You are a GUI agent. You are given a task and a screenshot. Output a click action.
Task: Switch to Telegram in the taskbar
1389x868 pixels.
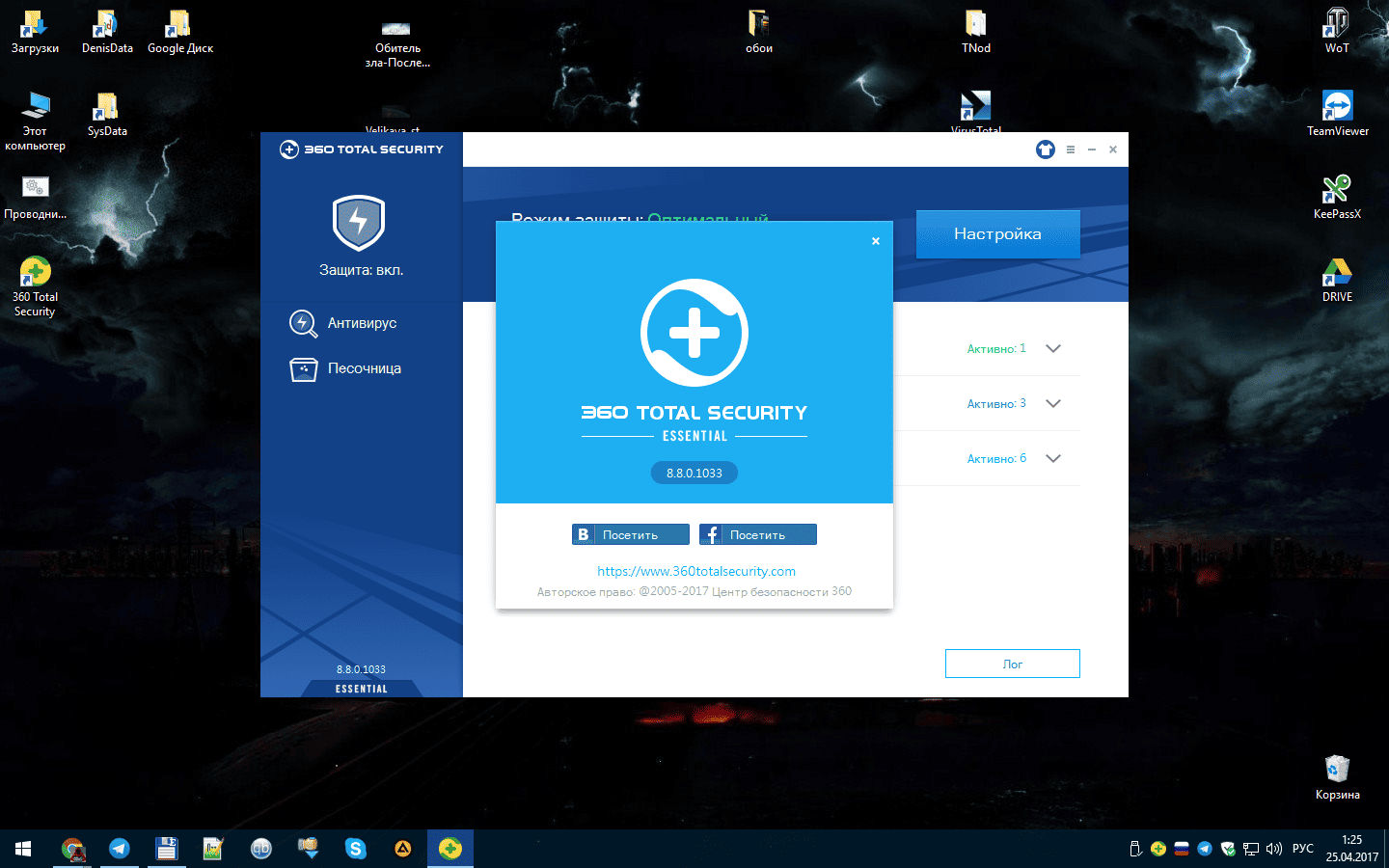click(119, 849)
